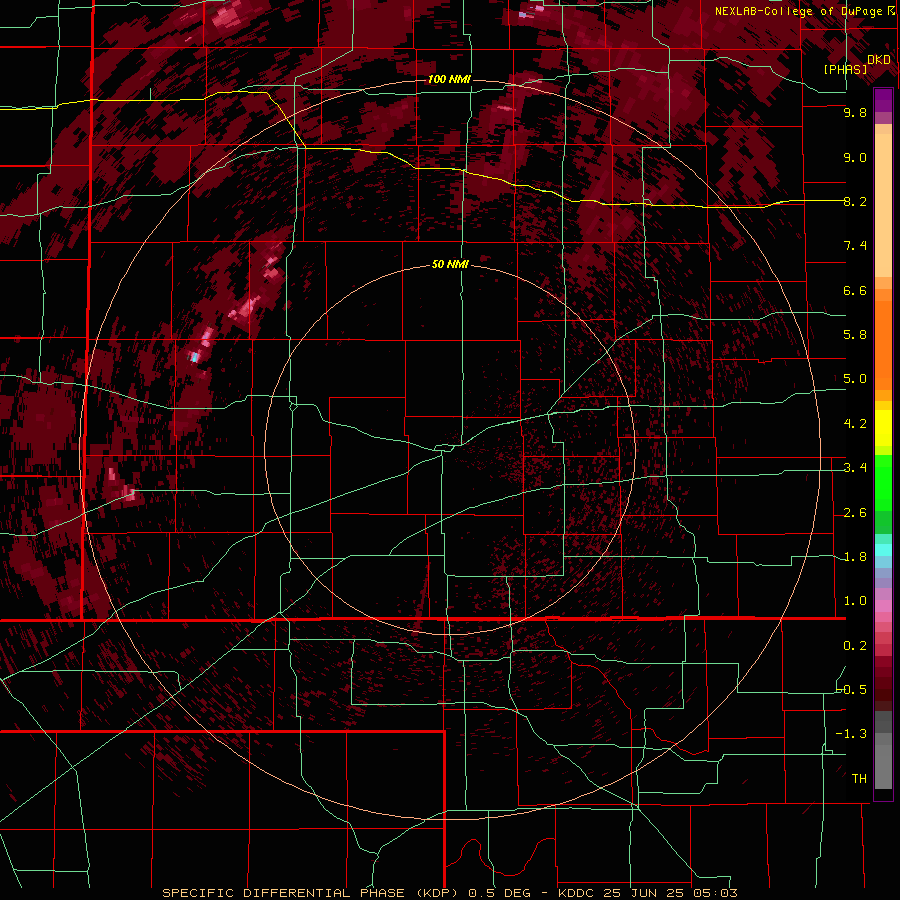The height and width of the screenshot is (900, 900).
Task: Click the 1.8 legend value
Action: point(855,557)
